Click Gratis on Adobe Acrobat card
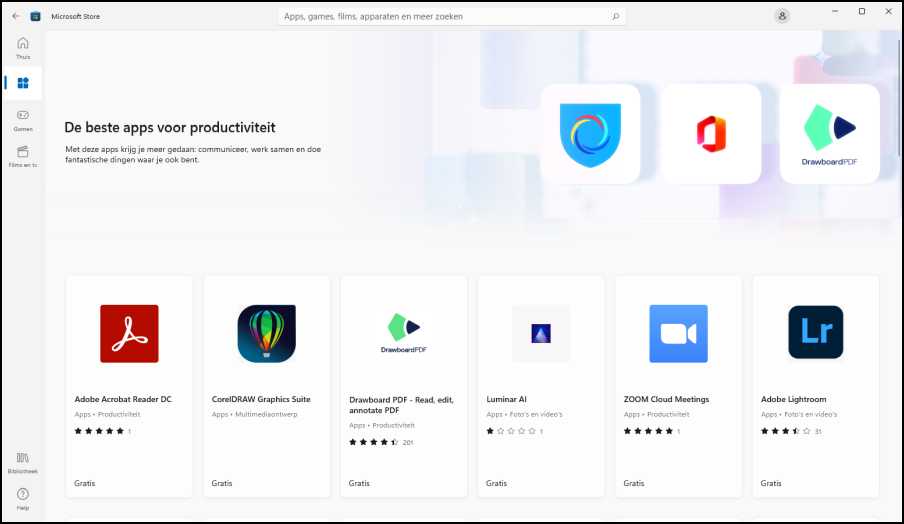This screenshot has height=524, width=904. [x=84, y=483]
